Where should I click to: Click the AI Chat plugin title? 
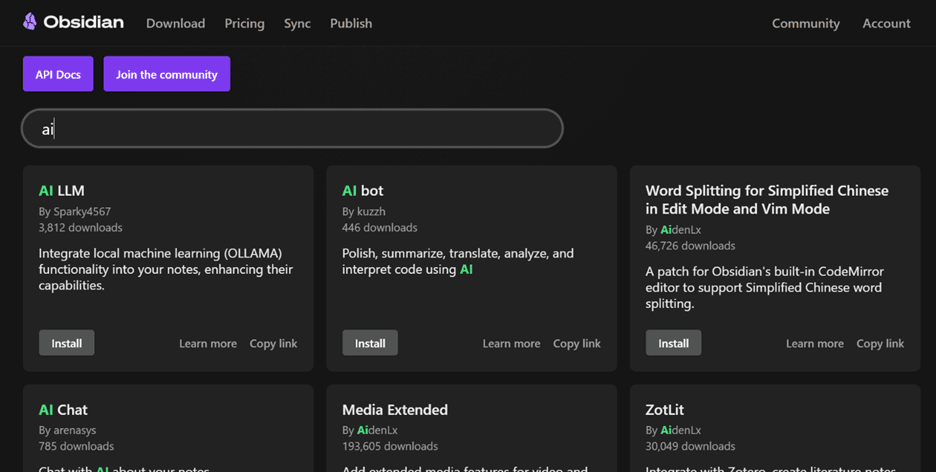[63, 409]
